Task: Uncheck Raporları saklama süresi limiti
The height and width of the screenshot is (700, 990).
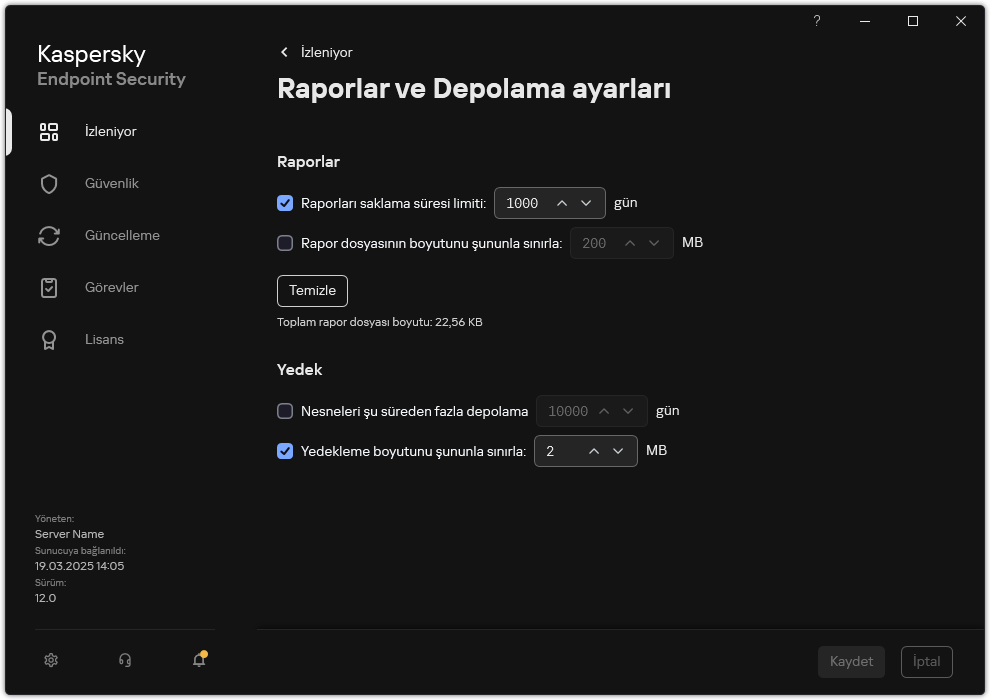Action: coord(285,203)
